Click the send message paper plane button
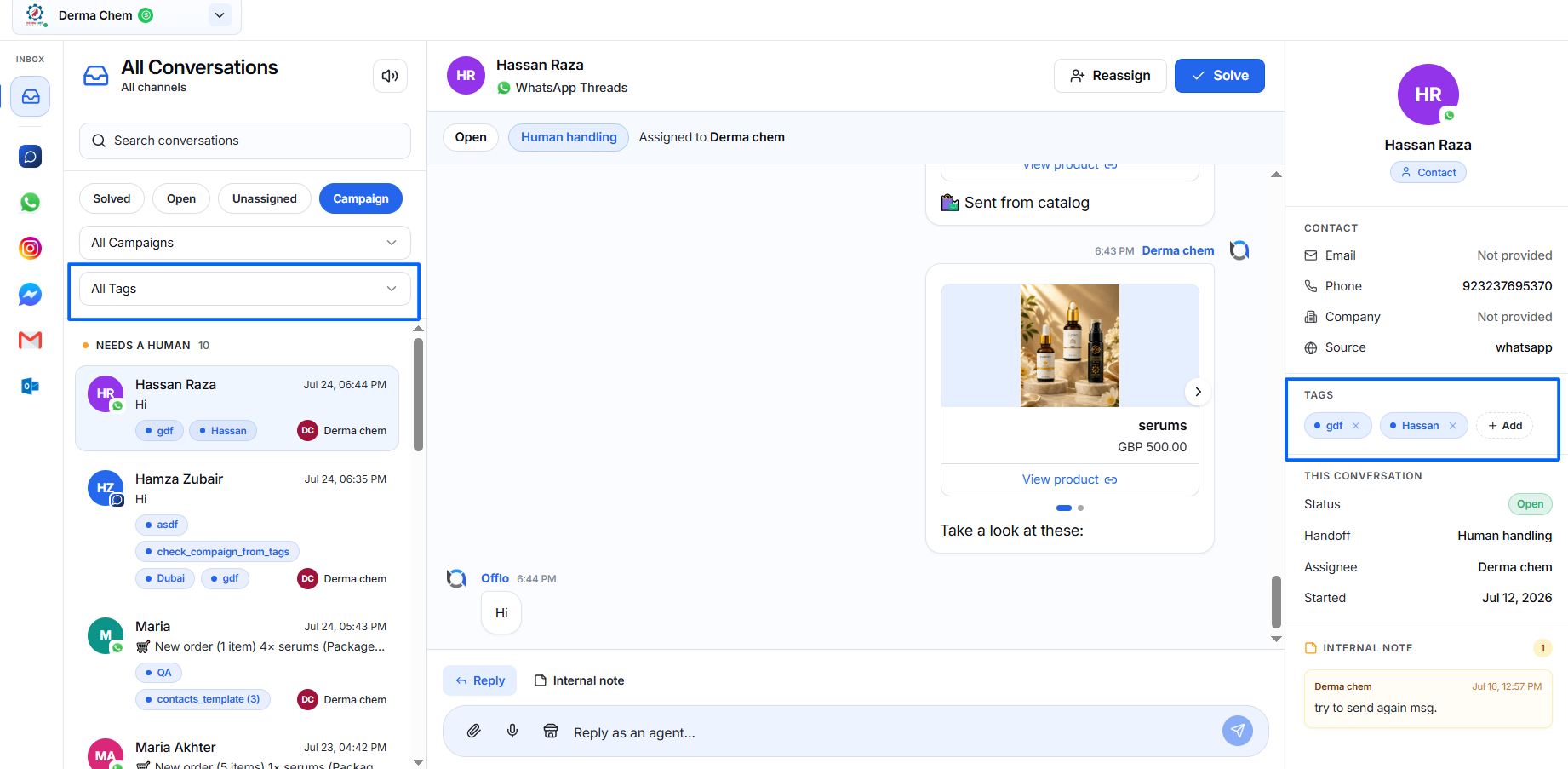The image size is (1568, 769). point(1237,731)
